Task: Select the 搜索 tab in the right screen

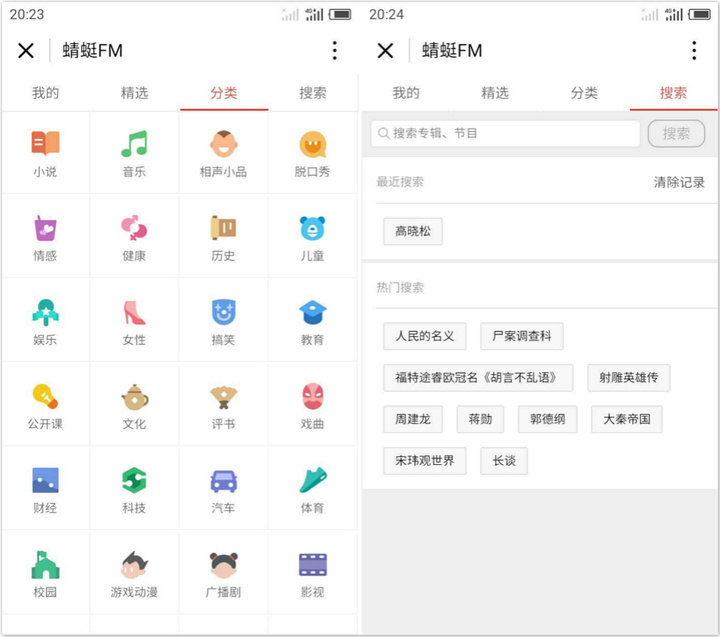Action: click(674, 93)
